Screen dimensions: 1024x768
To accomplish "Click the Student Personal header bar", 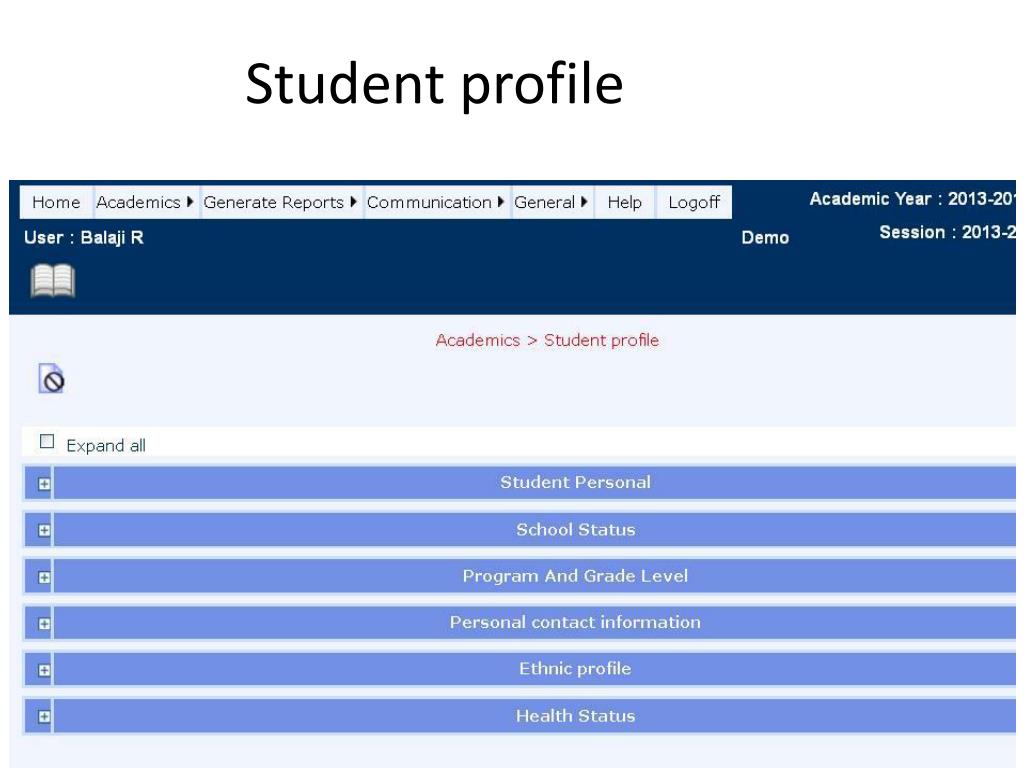I will point(575,482).
